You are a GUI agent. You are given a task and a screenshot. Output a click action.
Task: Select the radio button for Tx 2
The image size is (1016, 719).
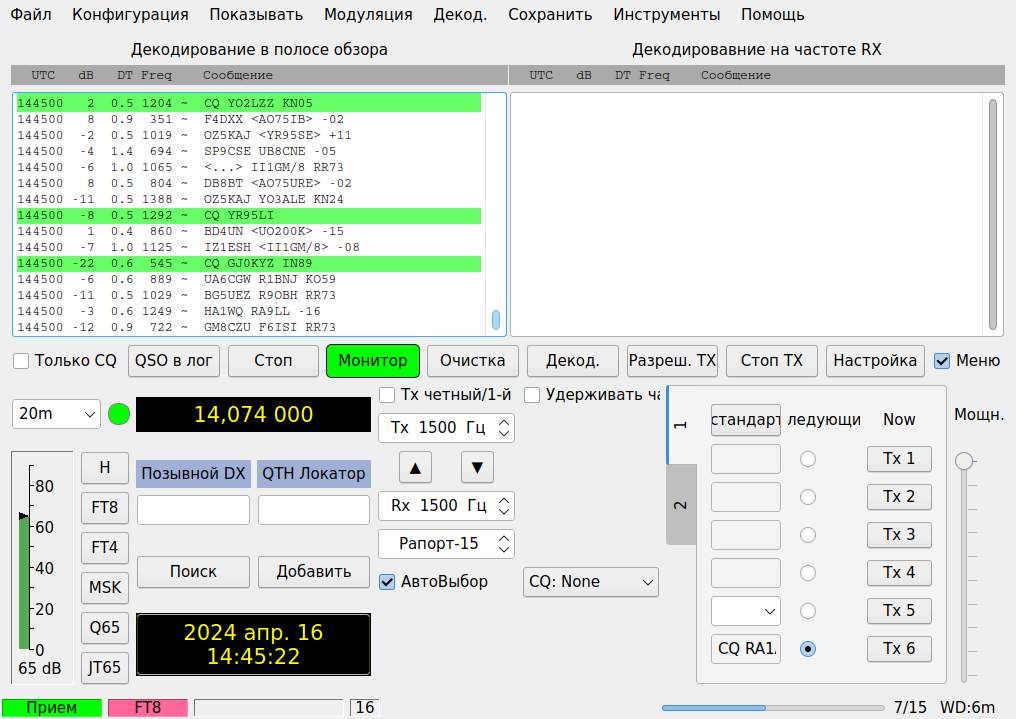tap(807, 497)
